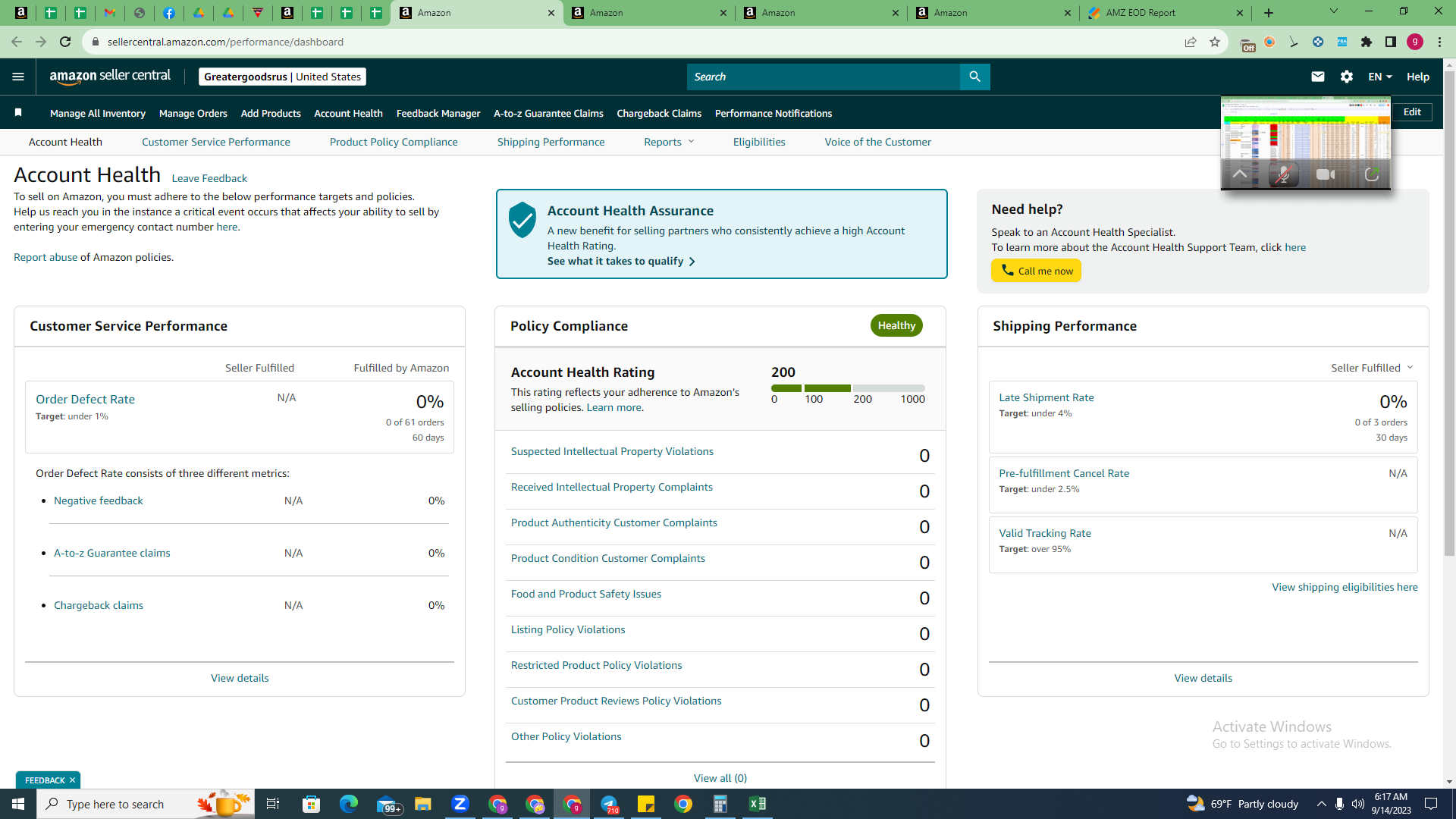Go to Manage Orders
This screenshot has height=819, width=1456.
tap(193, 113)
